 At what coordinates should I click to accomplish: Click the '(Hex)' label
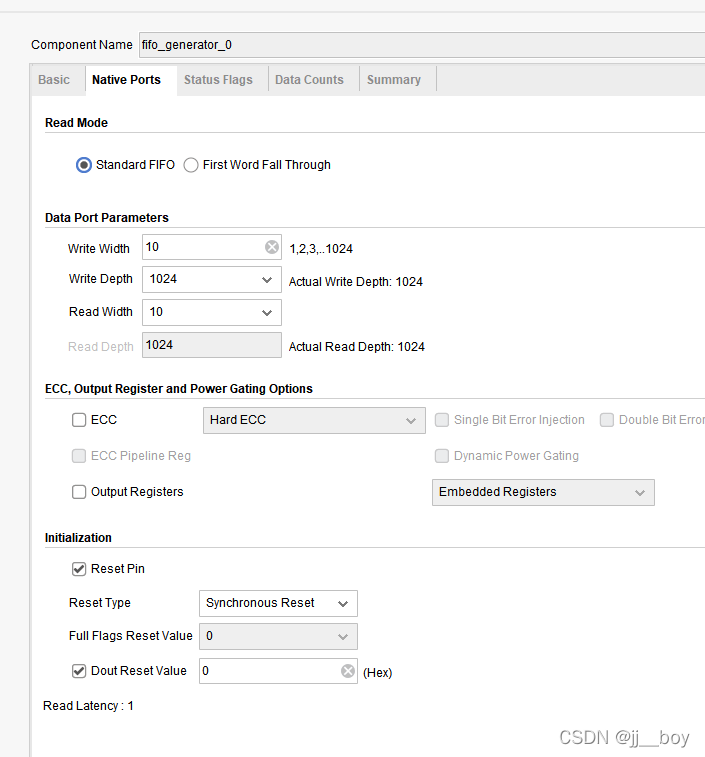click(378, 673)
